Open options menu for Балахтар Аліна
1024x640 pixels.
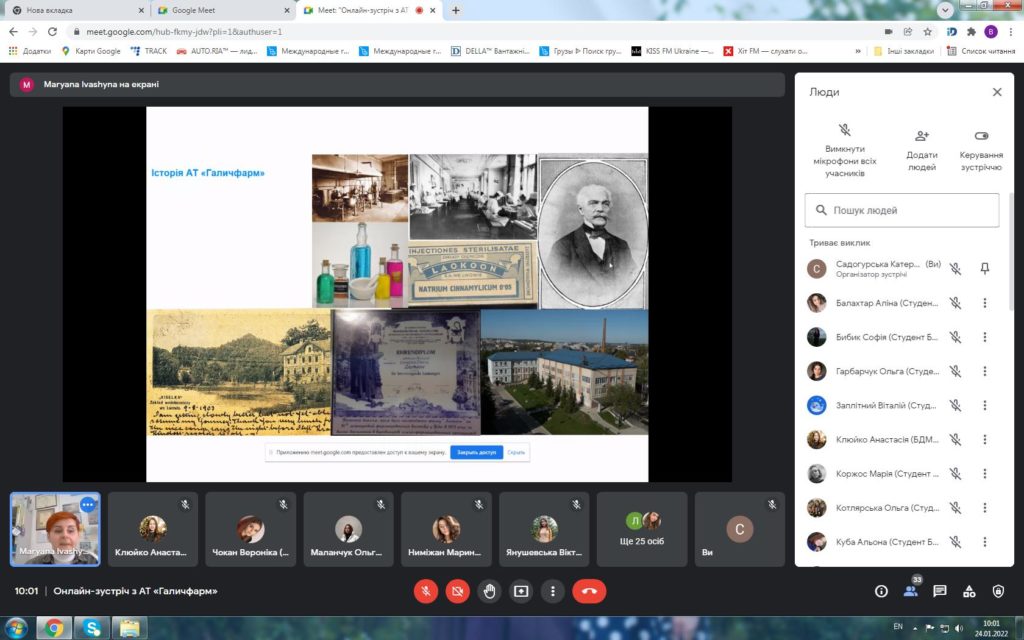pyautogui.click(x=985, y=303)
